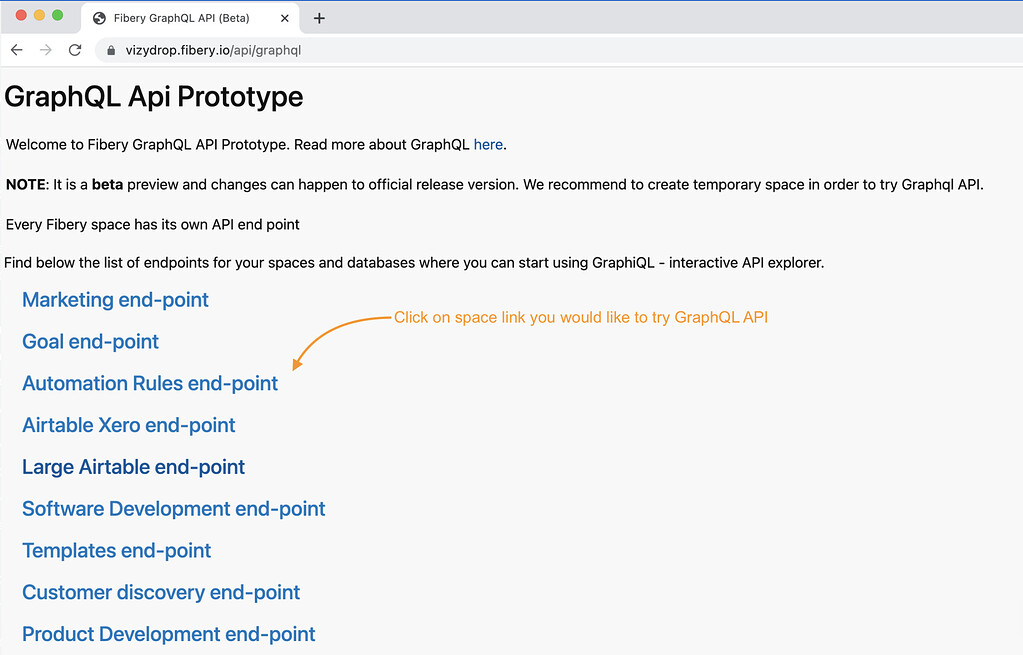Image resolution: width=1023 pixels, height=655 pixels.
Task: Open the Large Airtable end-point link
Action: point(133,467)
